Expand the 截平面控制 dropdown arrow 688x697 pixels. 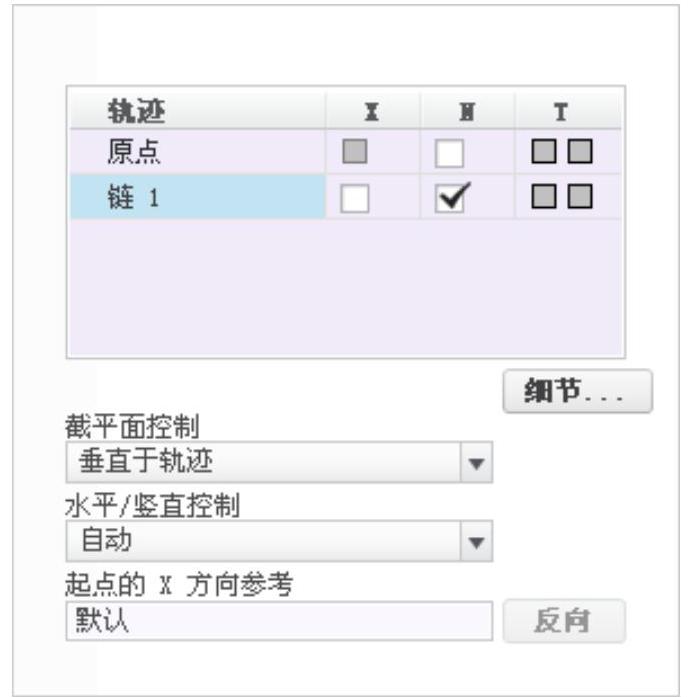476,462
